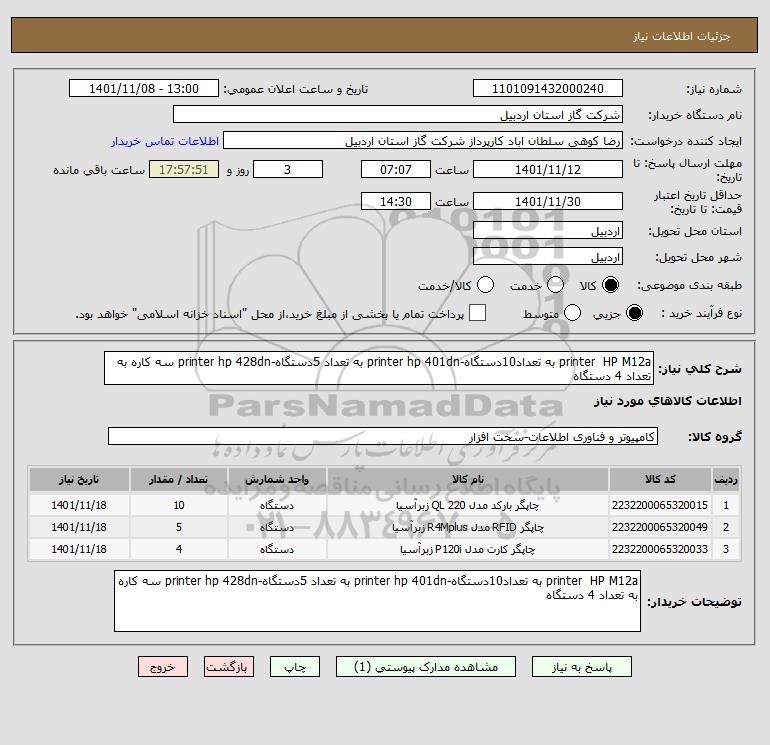The height and width of the screenshot is (745, 770).
Task: Click product code 2232200065320049
Action: [x=660, y=527]
